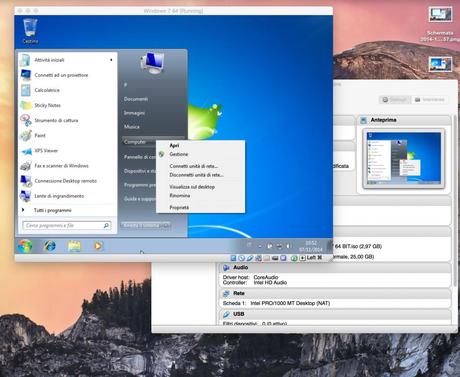Launch Windows Media Player from the taskbar

[98, 246]
